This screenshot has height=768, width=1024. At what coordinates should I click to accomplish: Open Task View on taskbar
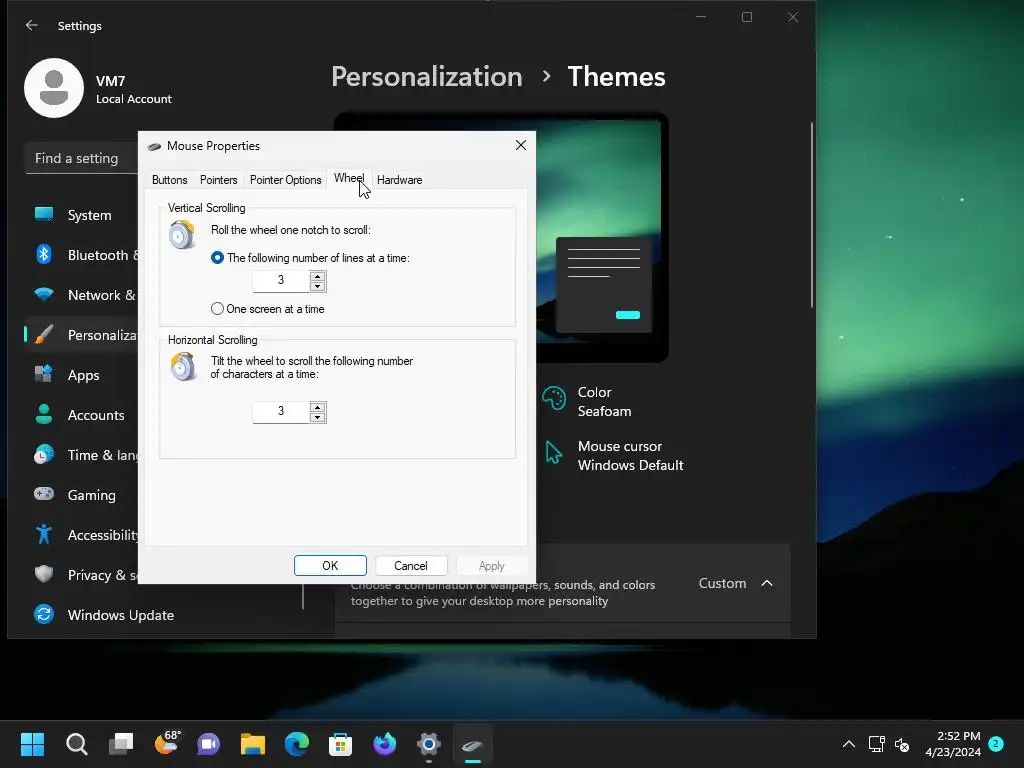[121, 744]
